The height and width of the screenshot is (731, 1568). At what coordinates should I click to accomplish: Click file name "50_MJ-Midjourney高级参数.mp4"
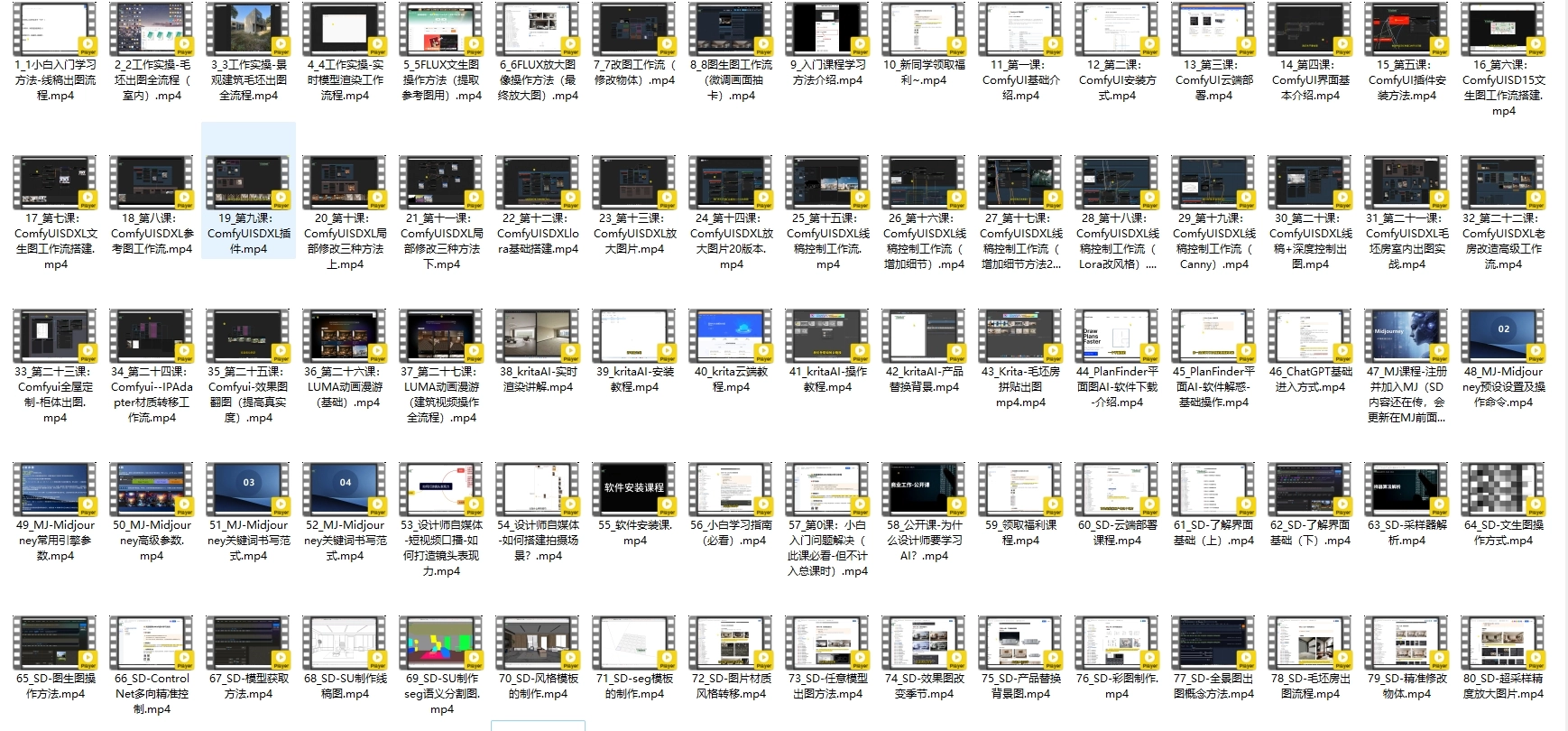[152, 541]
